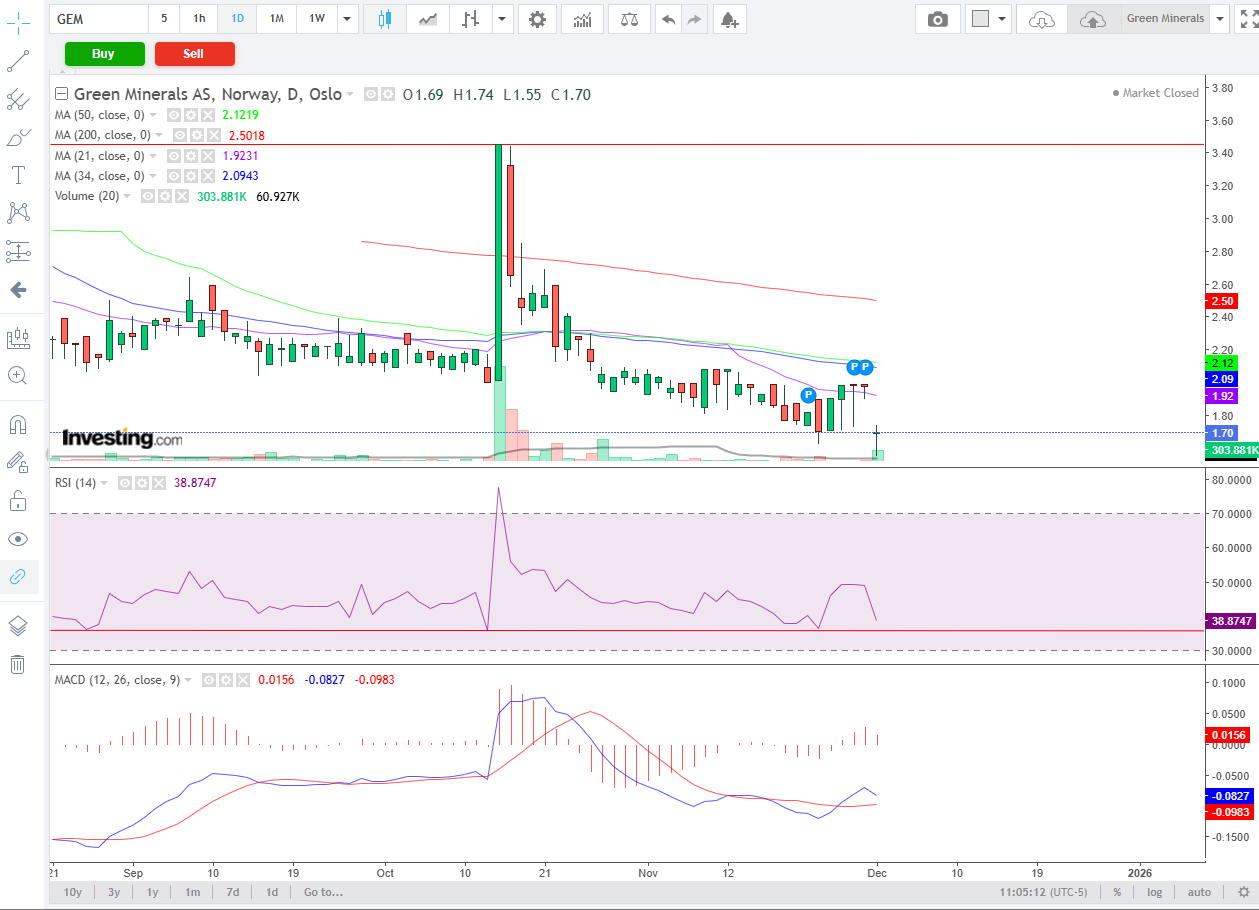Select the text annotation tool
The width and height of the screenshot is (1259, 910).
pyautogui.click(x=18, y=176)
